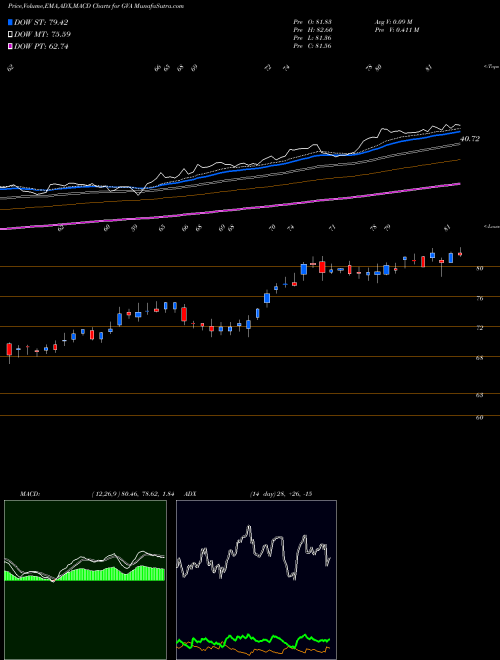Click the 60 price axis label
The height and width of the screenshot is (660, 500).
tap(479, 418)
